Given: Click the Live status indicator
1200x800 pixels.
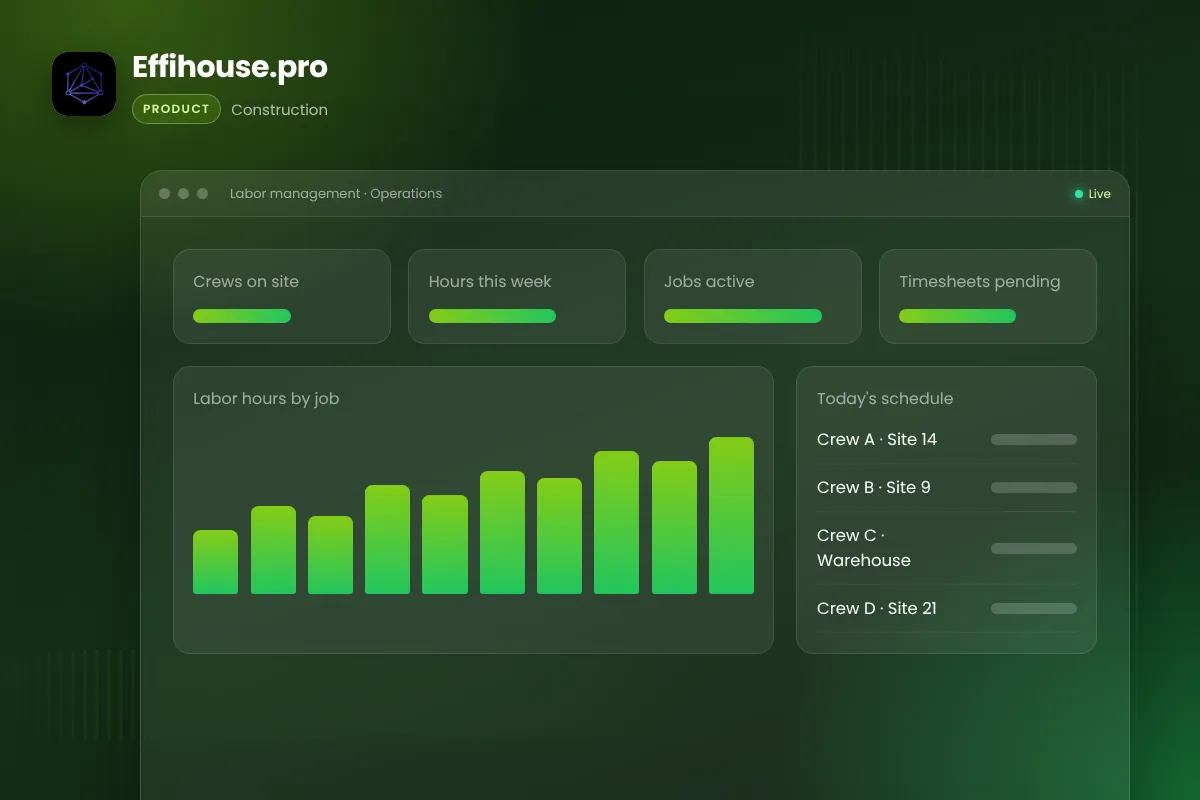Looking at the screenshot, I should point(1092,194).
